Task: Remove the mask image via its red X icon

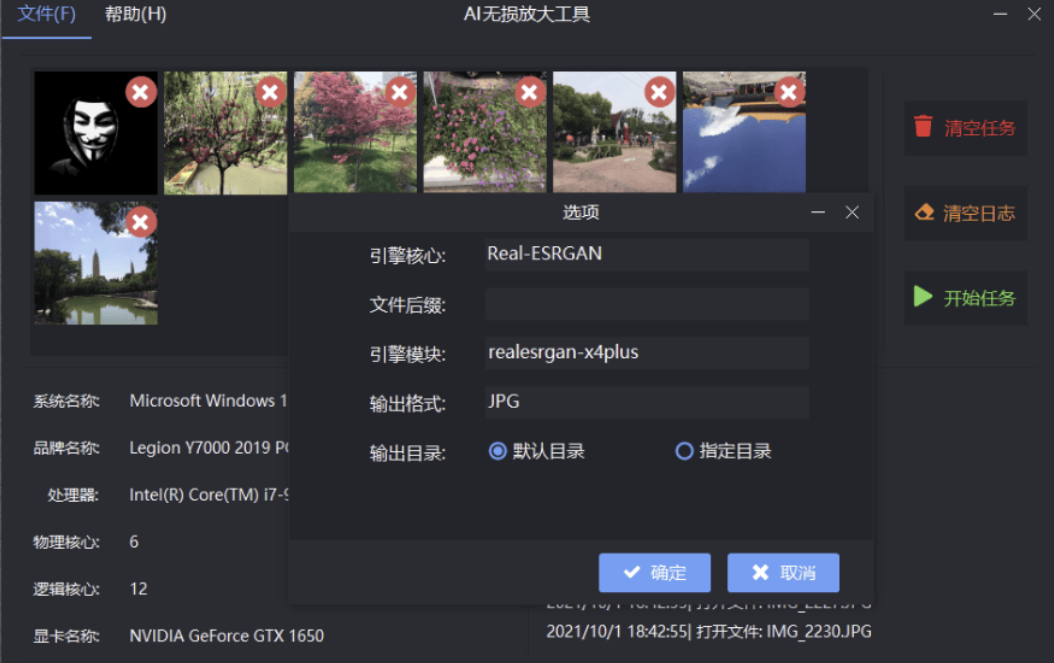Action: coord(140,91)
